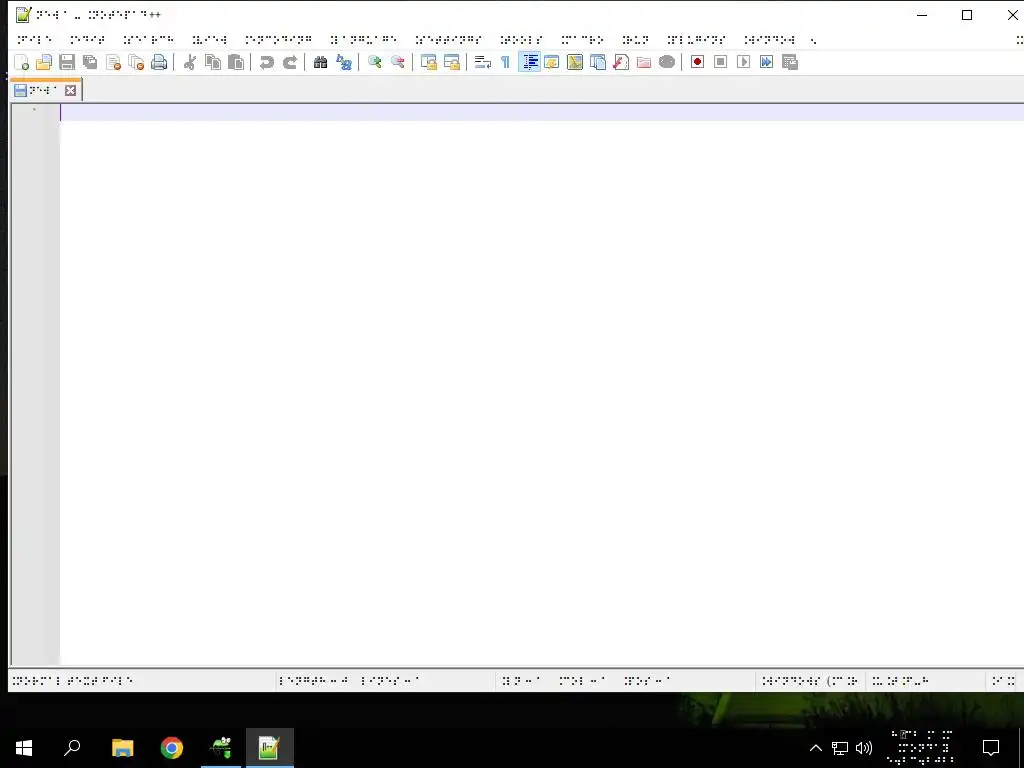Toggle word wrap in the toolbar
This screenshot has width=1024, height=768.
tap(482, 62)
